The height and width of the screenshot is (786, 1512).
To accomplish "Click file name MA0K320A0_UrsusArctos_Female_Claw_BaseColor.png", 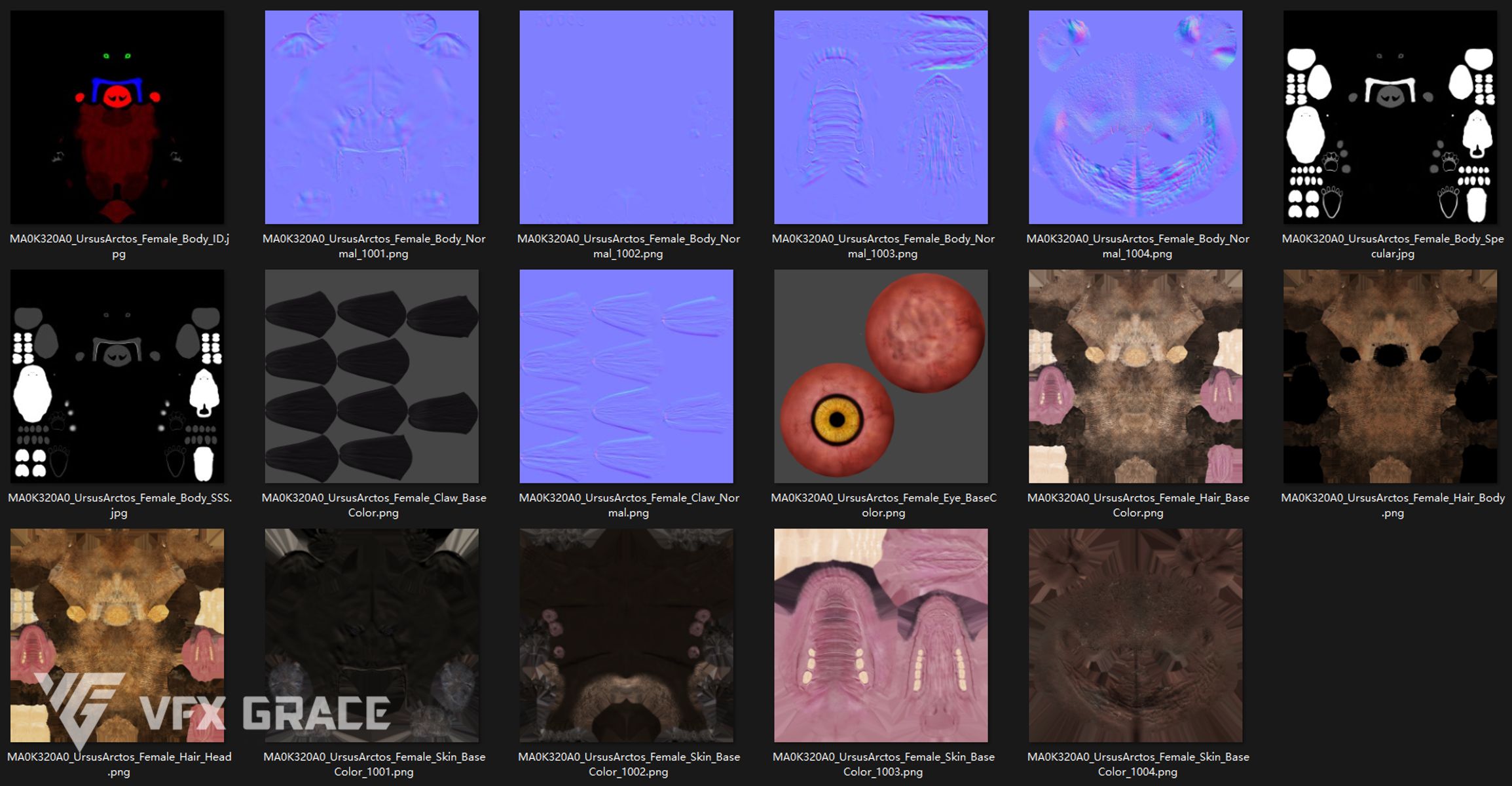I will [x=374, y=505].
